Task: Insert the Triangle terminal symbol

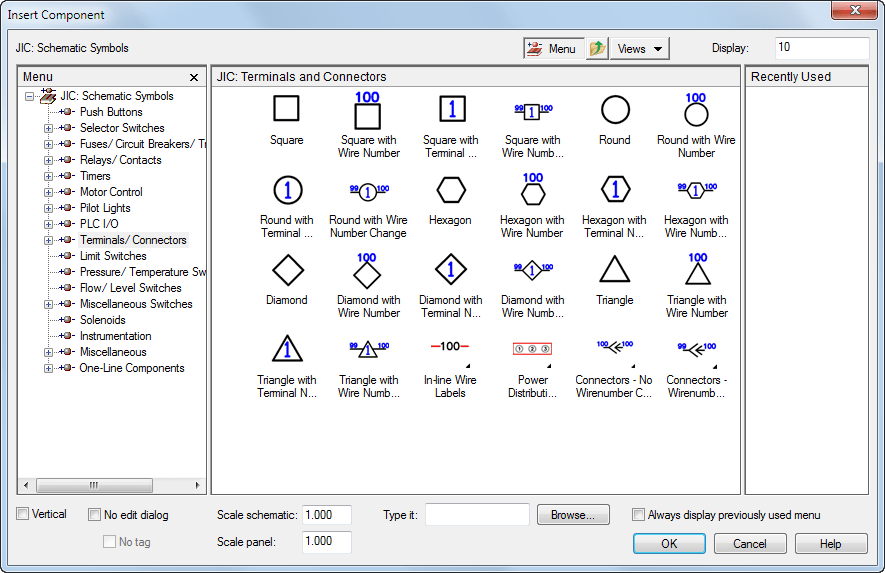Action: (615, 270)
